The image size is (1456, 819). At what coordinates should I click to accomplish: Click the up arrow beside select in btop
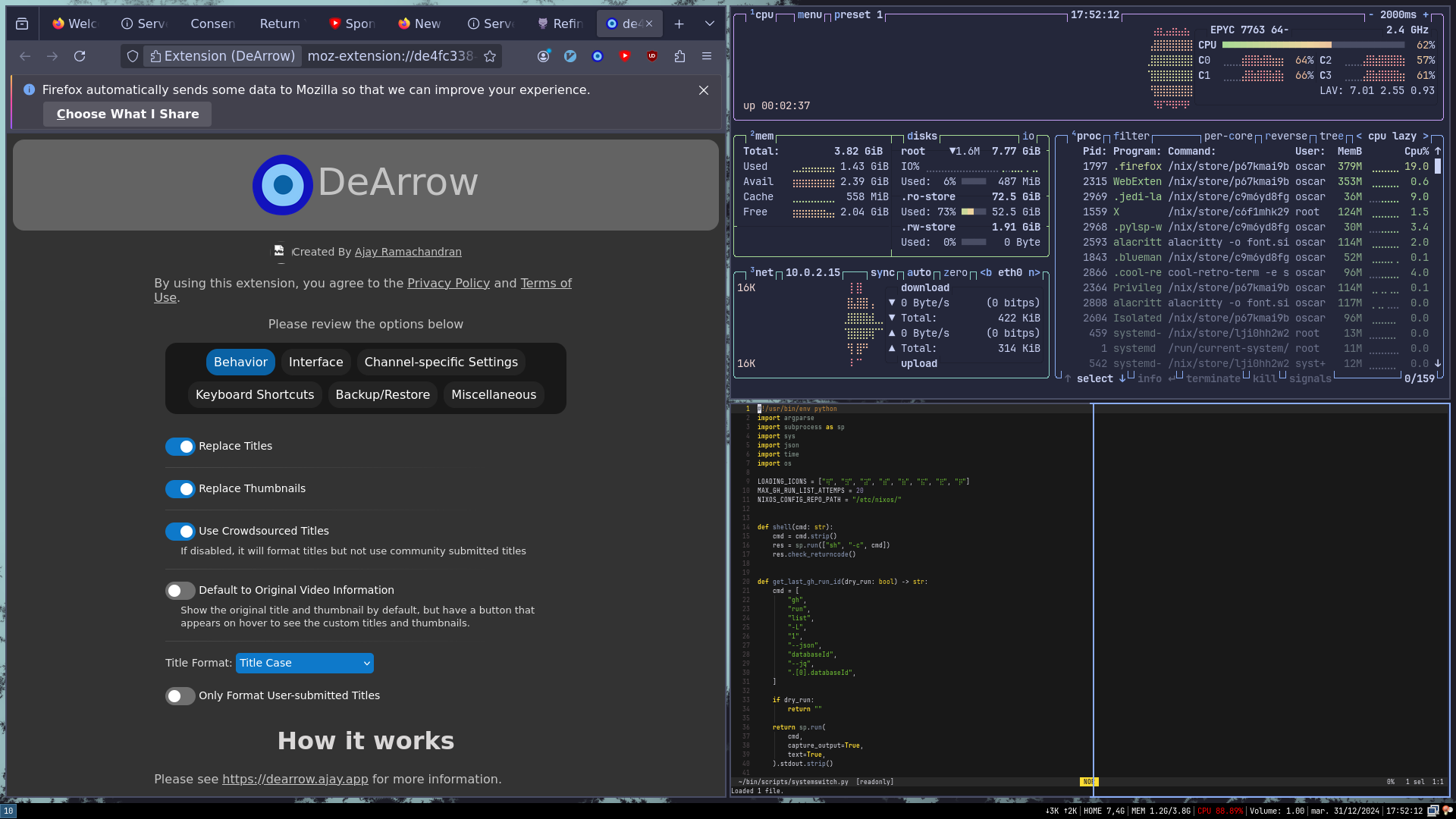[x=1068, y=378]
